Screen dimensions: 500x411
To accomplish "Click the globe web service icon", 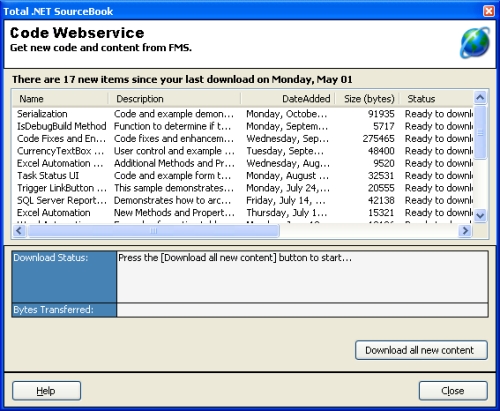I will tap(475, 43).
